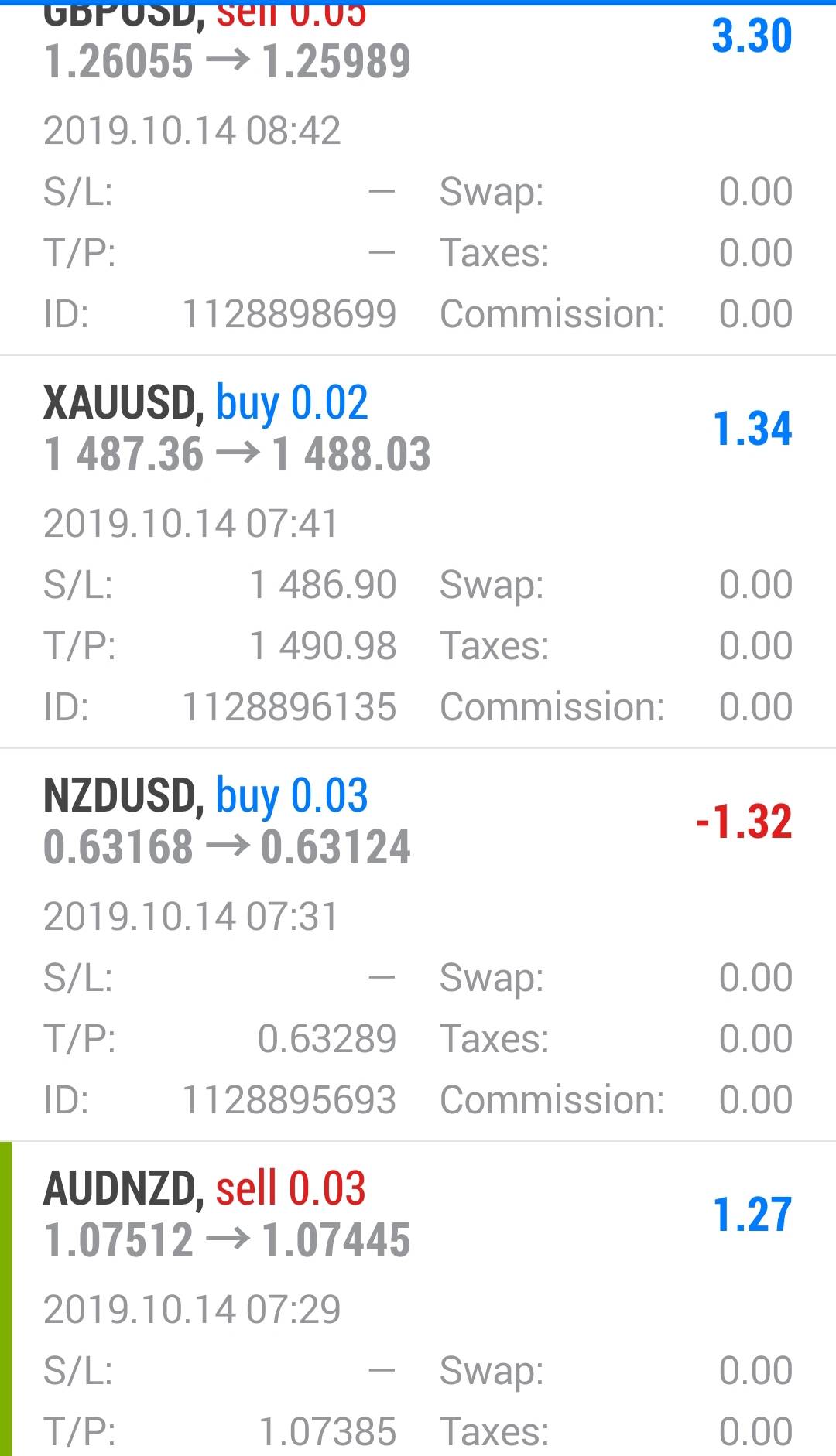
Task: Tap the order ID 1128896135
Action: click(x=289, y=707)
